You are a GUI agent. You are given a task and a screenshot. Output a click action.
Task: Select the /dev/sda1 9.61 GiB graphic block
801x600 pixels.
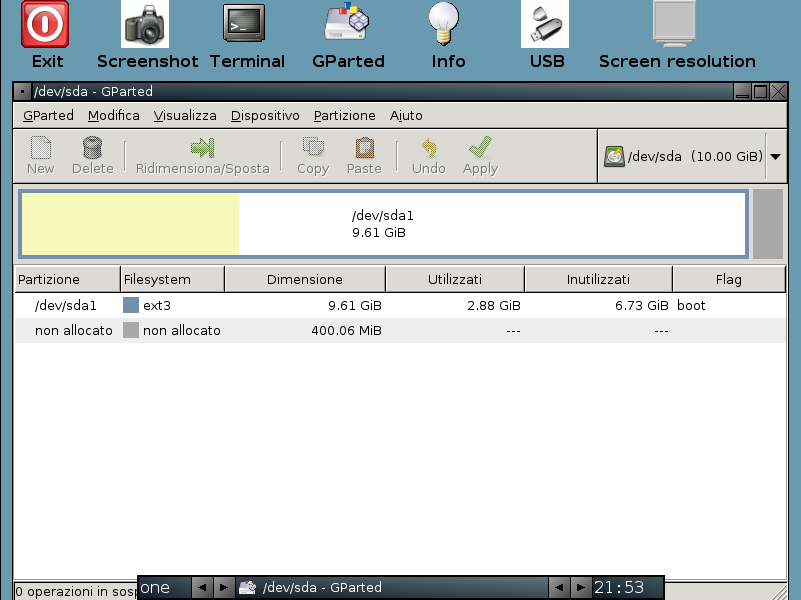(384, 224)
